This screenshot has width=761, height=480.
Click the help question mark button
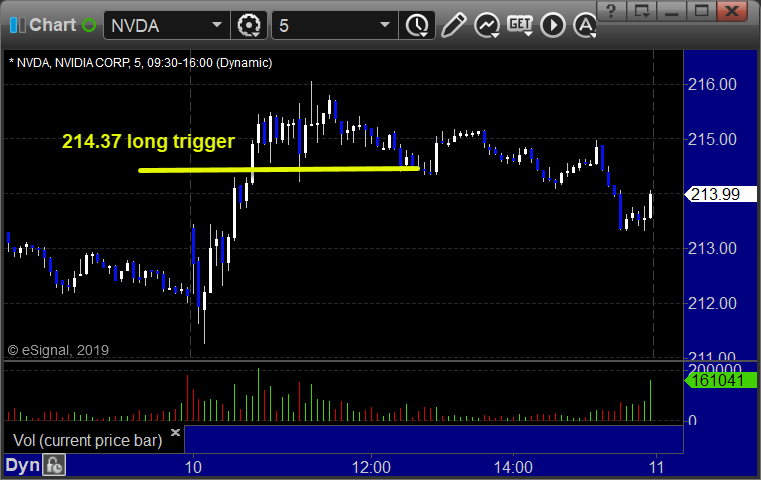pos(612,11)
